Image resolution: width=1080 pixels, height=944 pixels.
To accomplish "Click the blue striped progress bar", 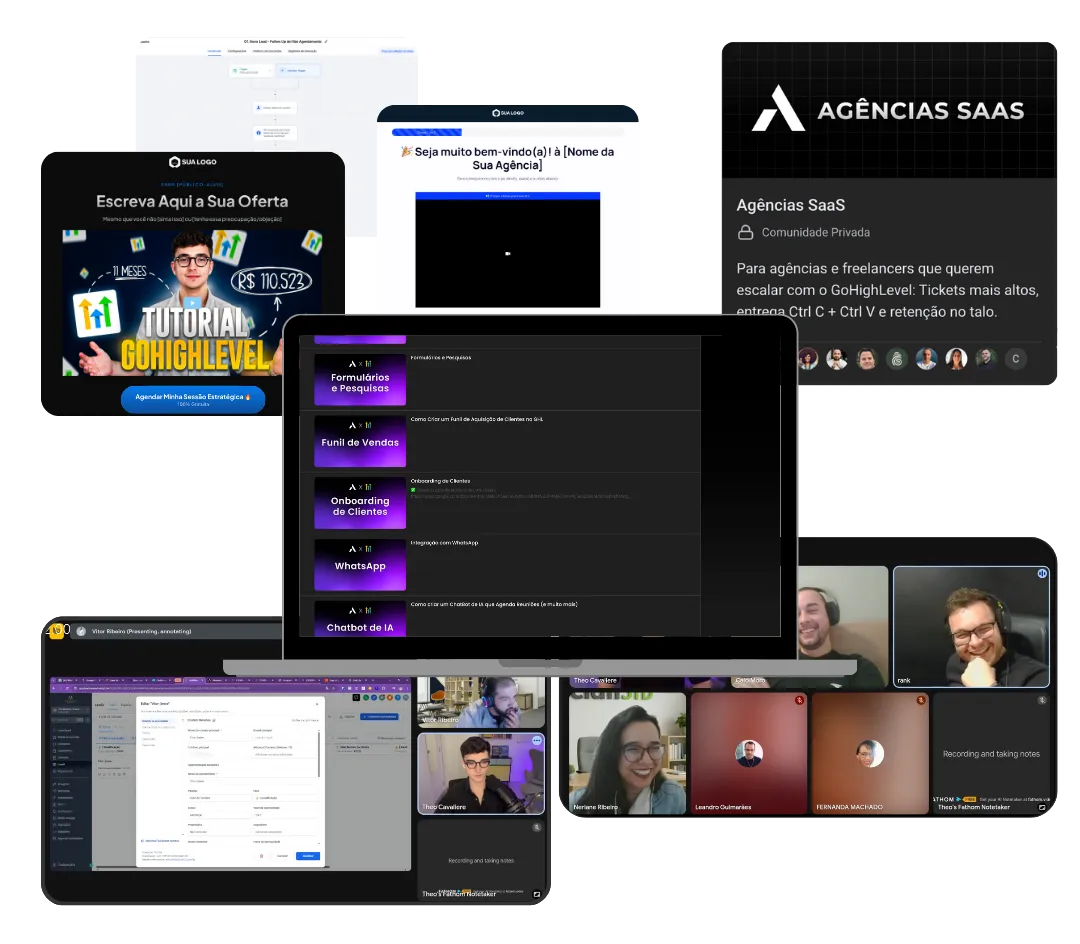I will [427, 132].
